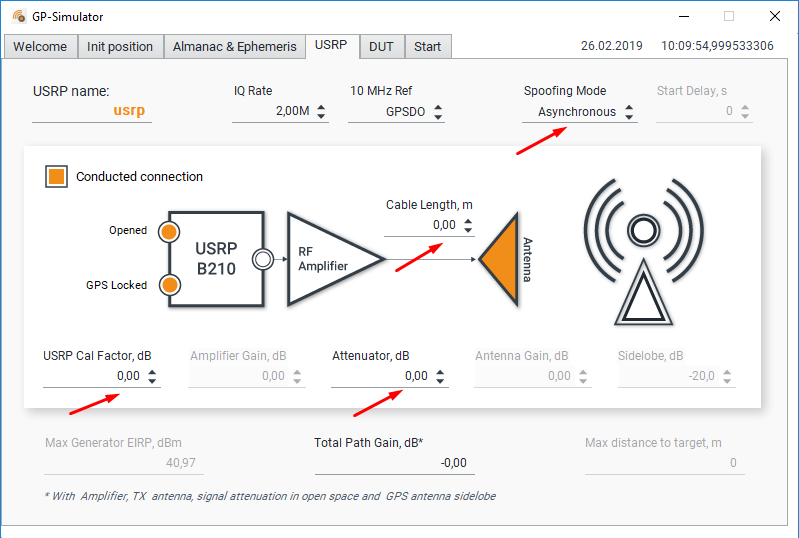Screen dimensions: 799x538
Task: Click the Opened status indicator
Action: [169, 231]
